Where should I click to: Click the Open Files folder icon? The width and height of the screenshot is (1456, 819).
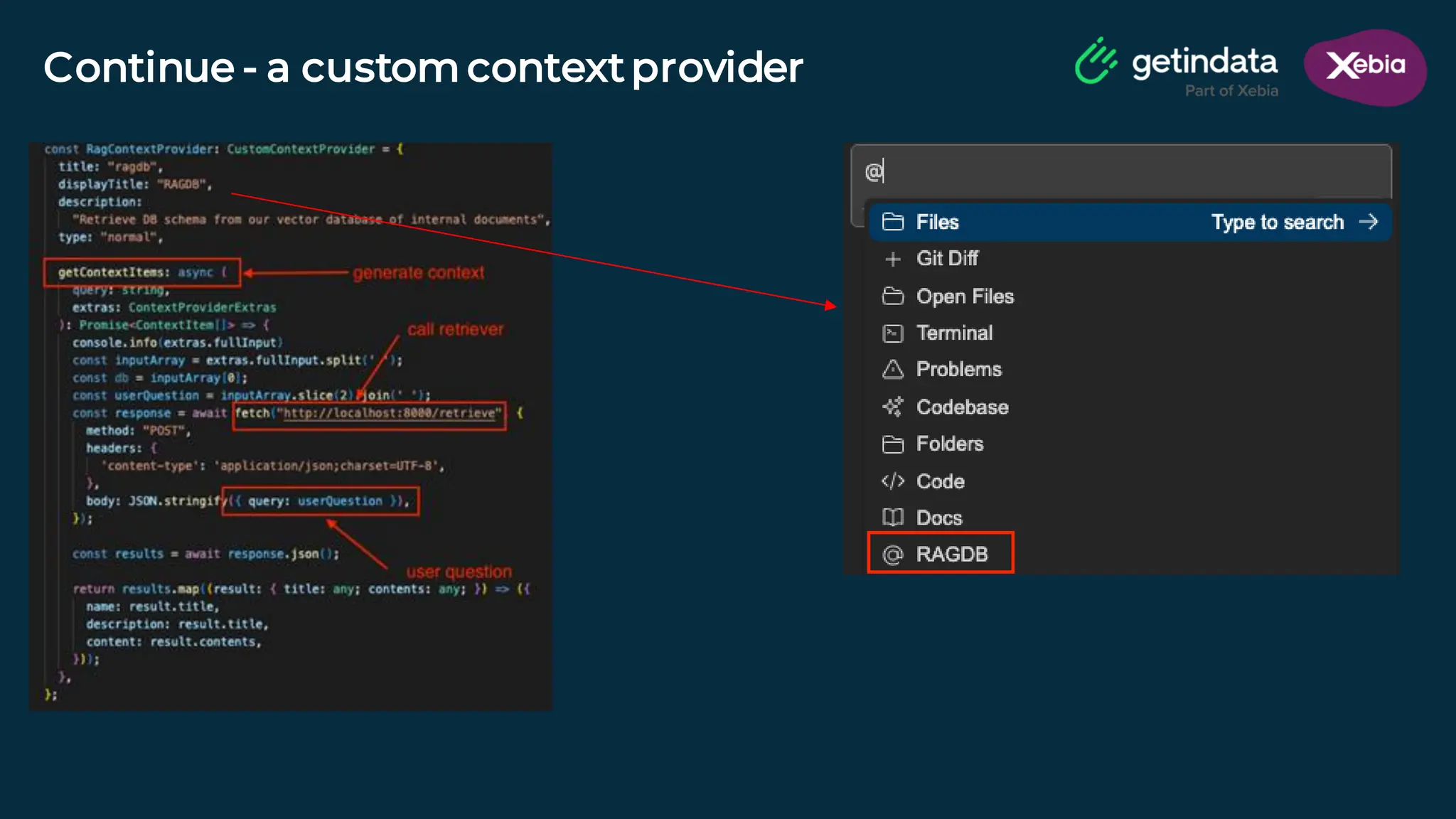pos(893,296)
